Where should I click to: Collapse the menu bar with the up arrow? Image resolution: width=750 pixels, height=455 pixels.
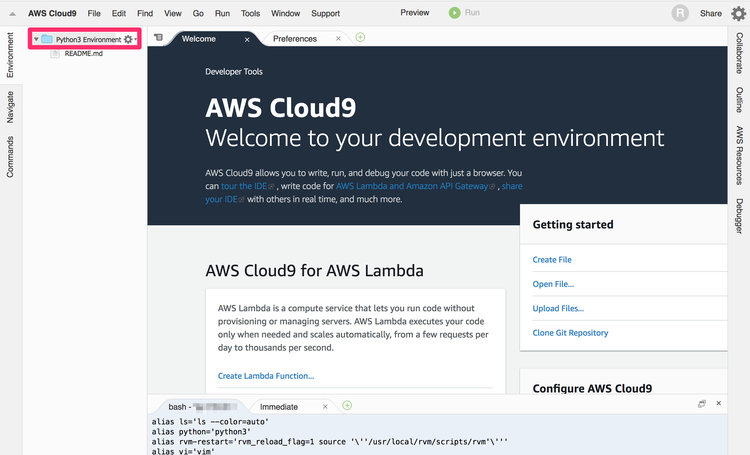click(x=12, y=14)
